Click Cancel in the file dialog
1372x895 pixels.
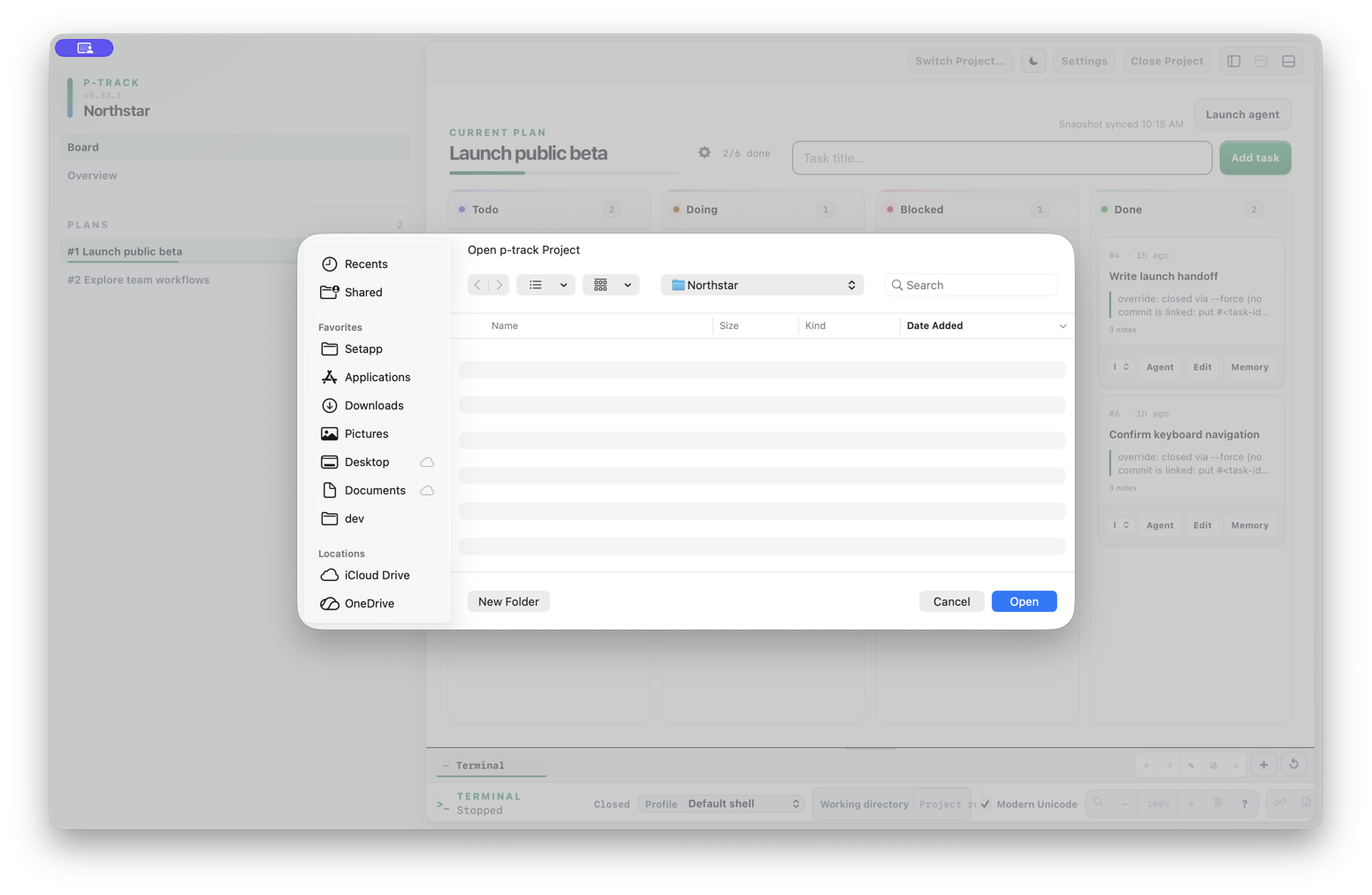click(951, 601)
